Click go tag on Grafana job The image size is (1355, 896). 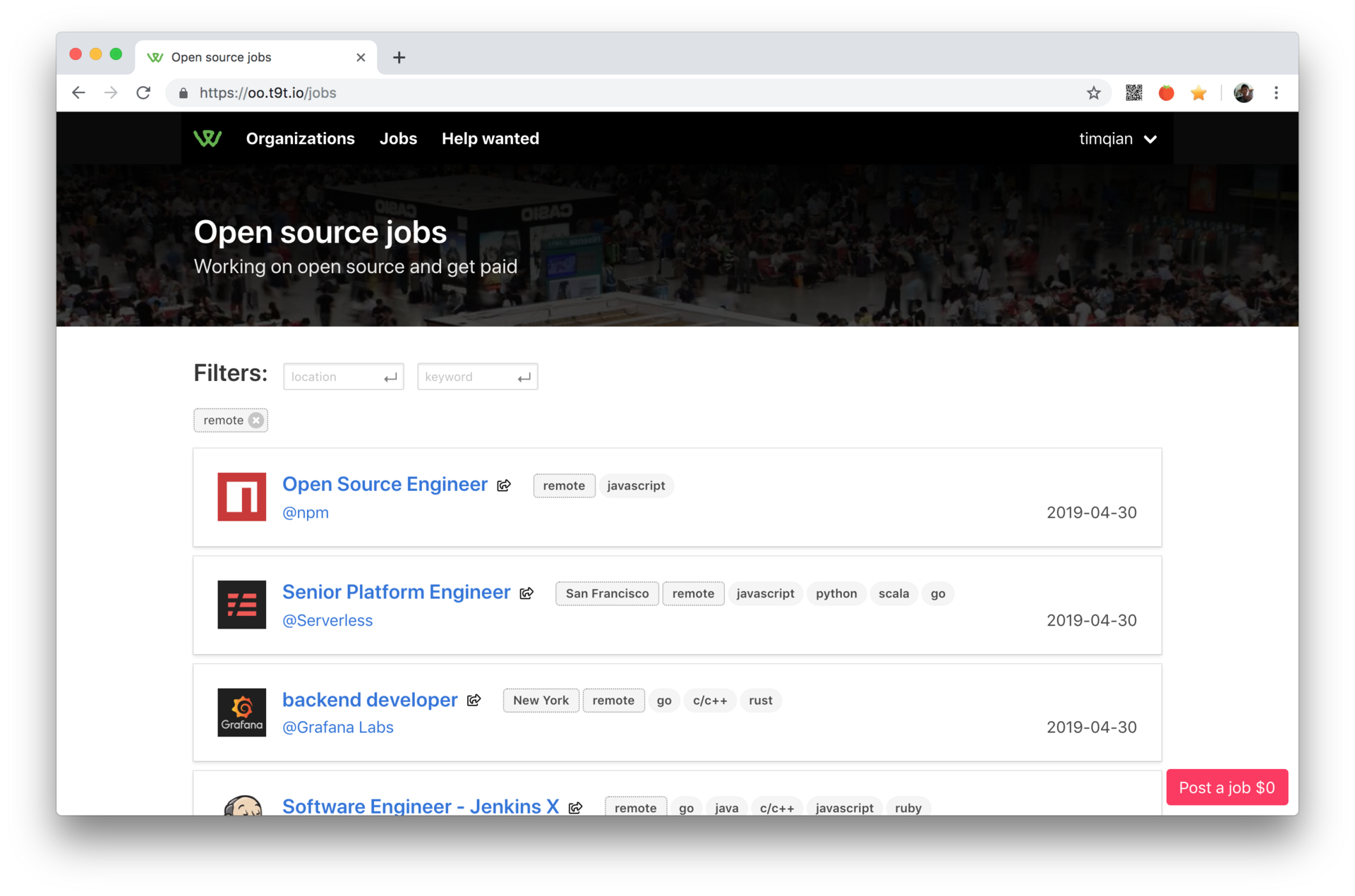[664, 701]
